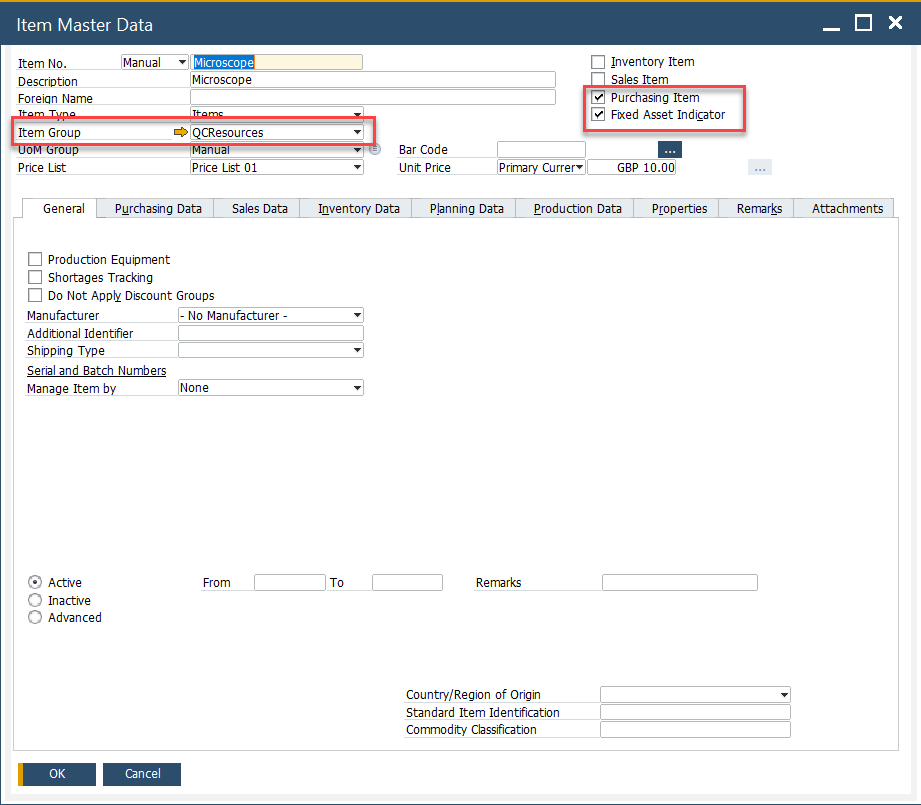This screenshot has height=805, width=921.
Task: Click into the Foreign Name field
Action: click(x=372, y=98)
